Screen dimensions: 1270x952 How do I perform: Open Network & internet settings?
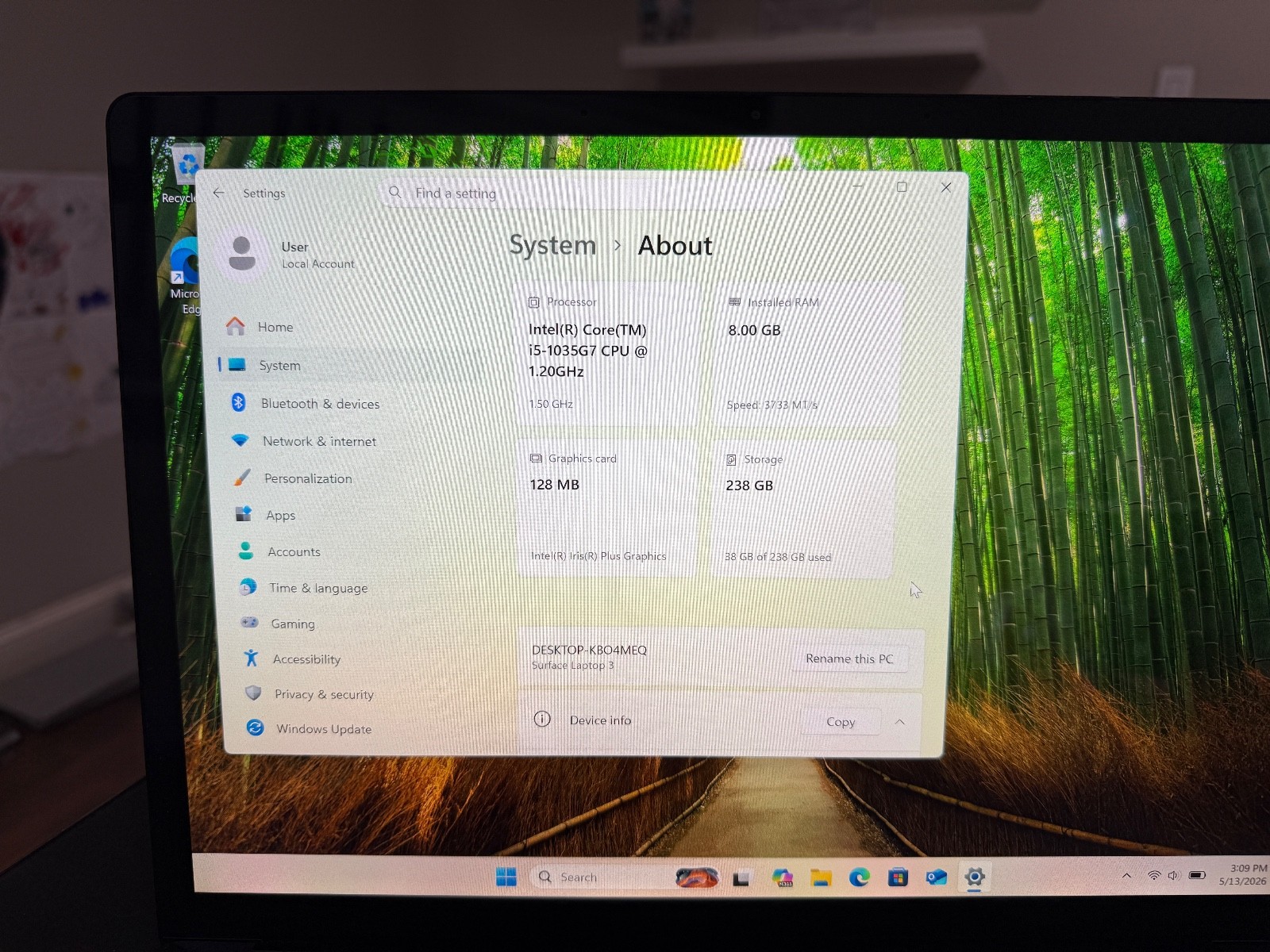click(x=349, y=441)
